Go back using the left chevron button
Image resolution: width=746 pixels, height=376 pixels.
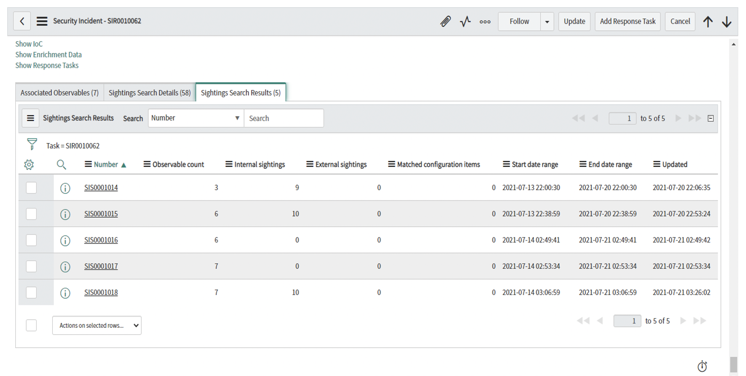coord(22,21)
